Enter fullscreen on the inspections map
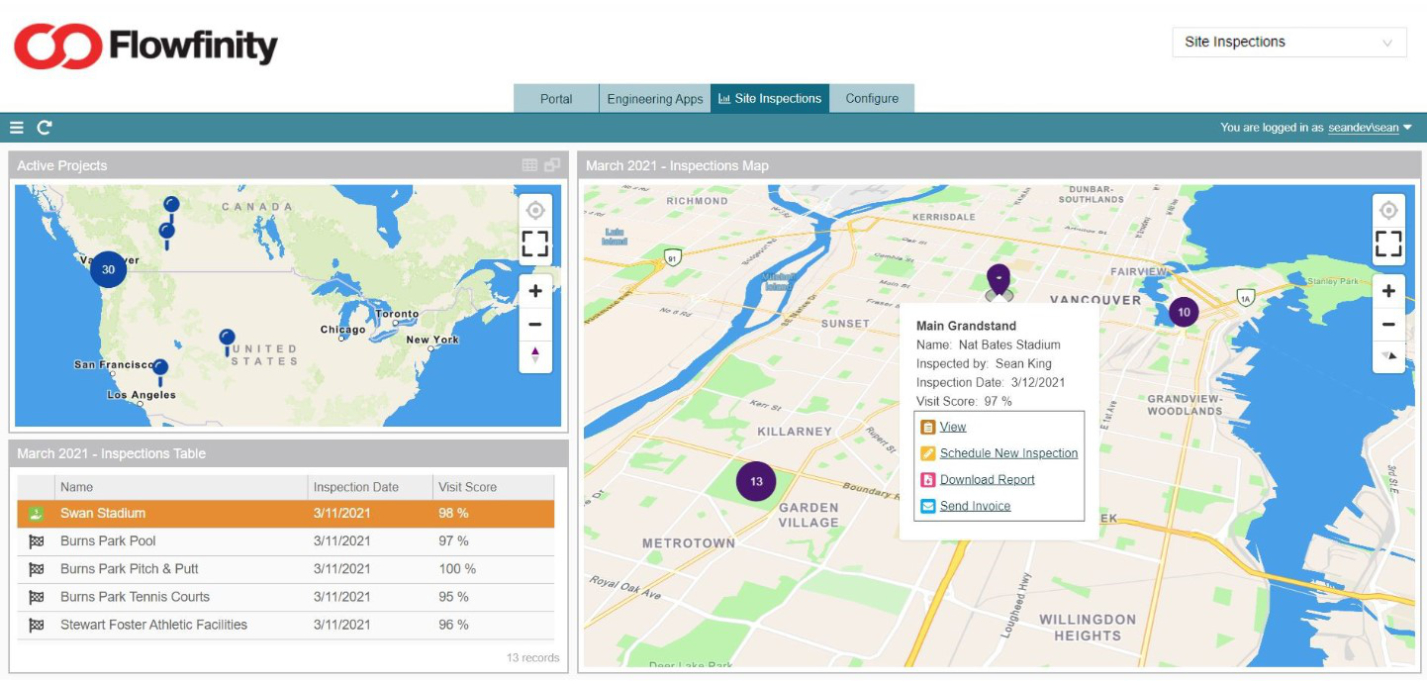Screen dimensions: 1427x685 1389,244
